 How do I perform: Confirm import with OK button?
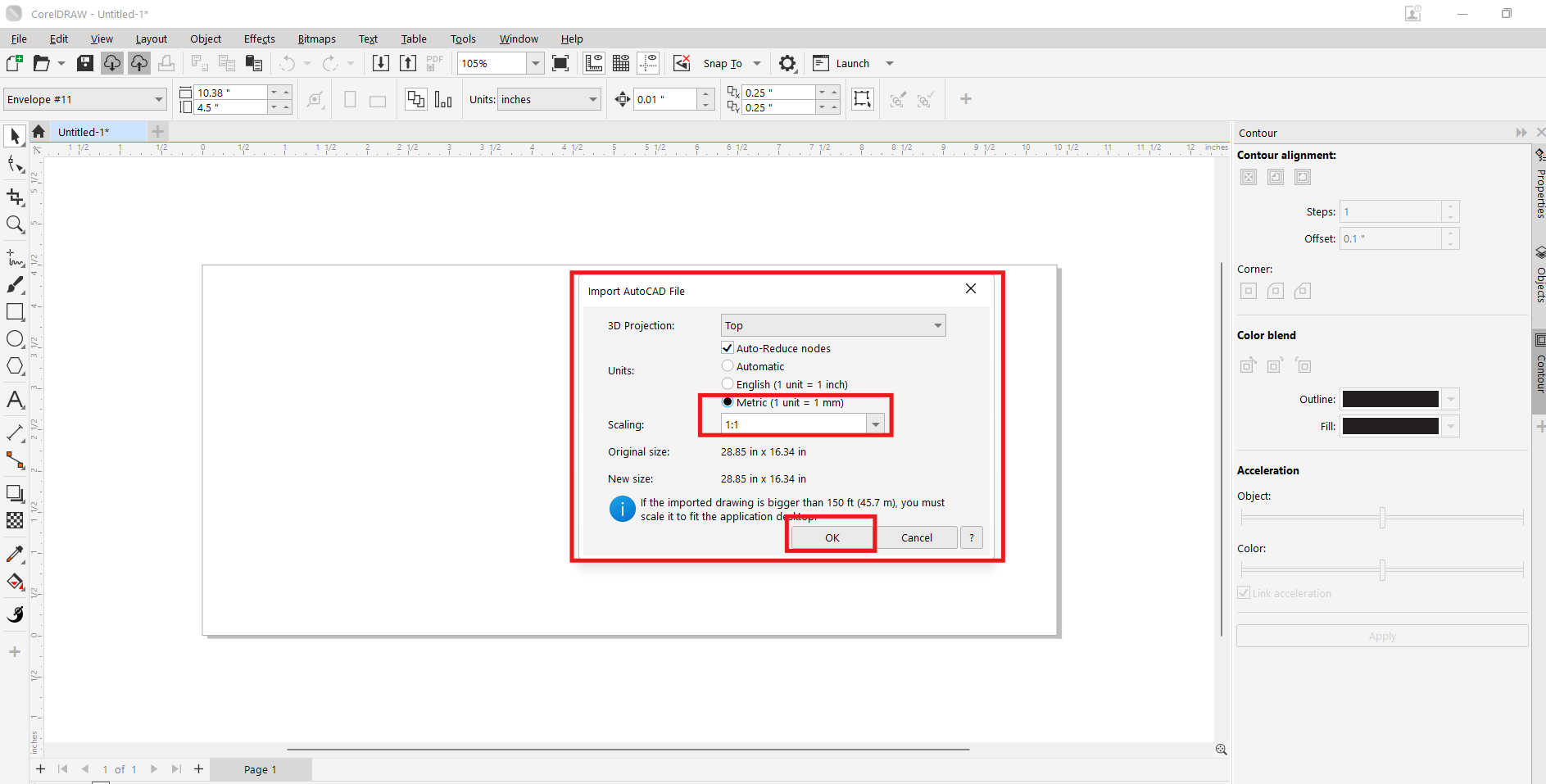coord(832,537)
